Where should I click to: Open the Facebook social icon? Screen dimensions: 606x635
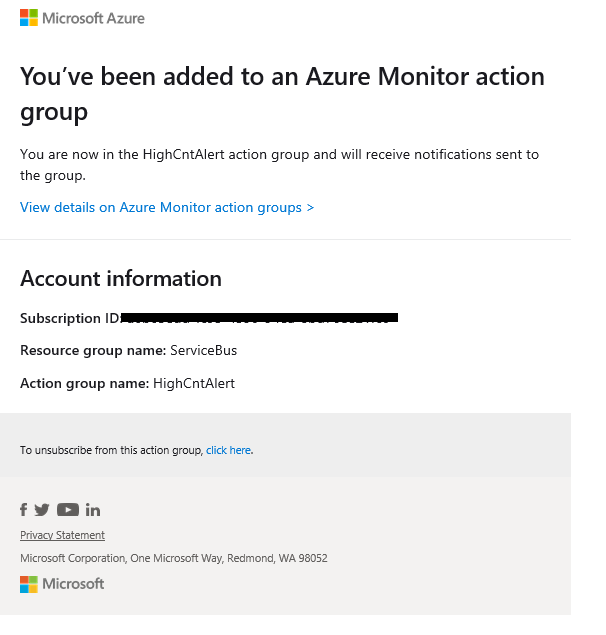(24, 509)
